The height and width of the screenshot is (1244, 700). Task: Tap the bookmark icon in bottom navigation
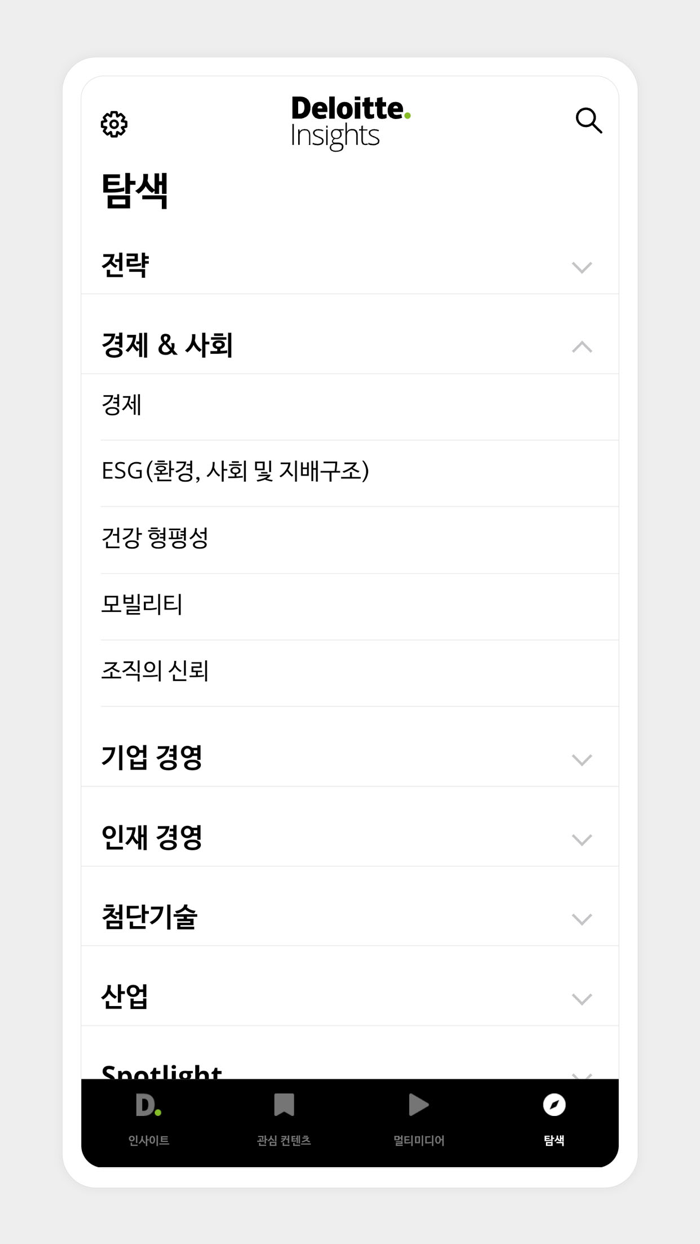[285, 1105]
